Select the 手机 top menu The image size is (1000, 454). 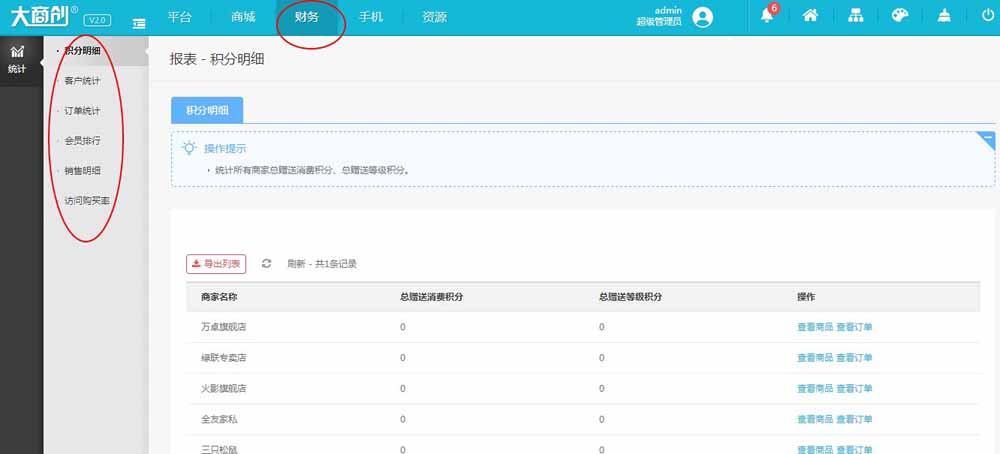371,17
